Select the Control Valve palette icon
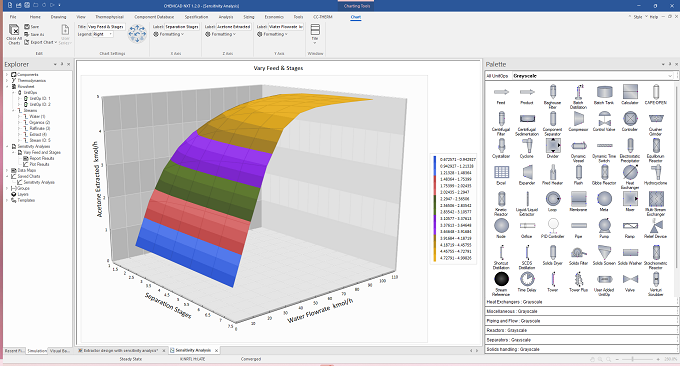The image size is (680, 366). point(604,118)
